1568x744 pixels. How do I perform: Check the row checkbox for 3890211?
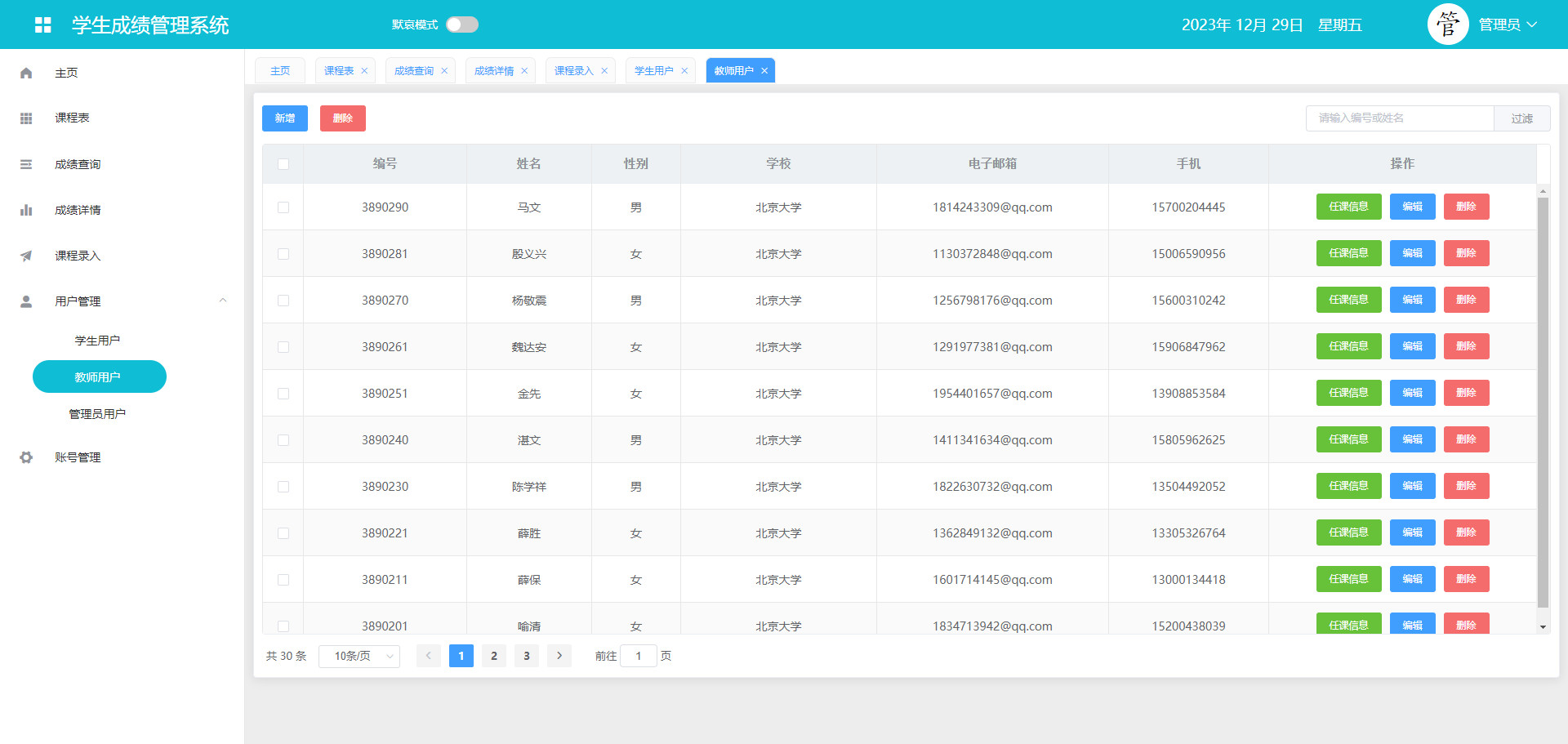[283, 580]
